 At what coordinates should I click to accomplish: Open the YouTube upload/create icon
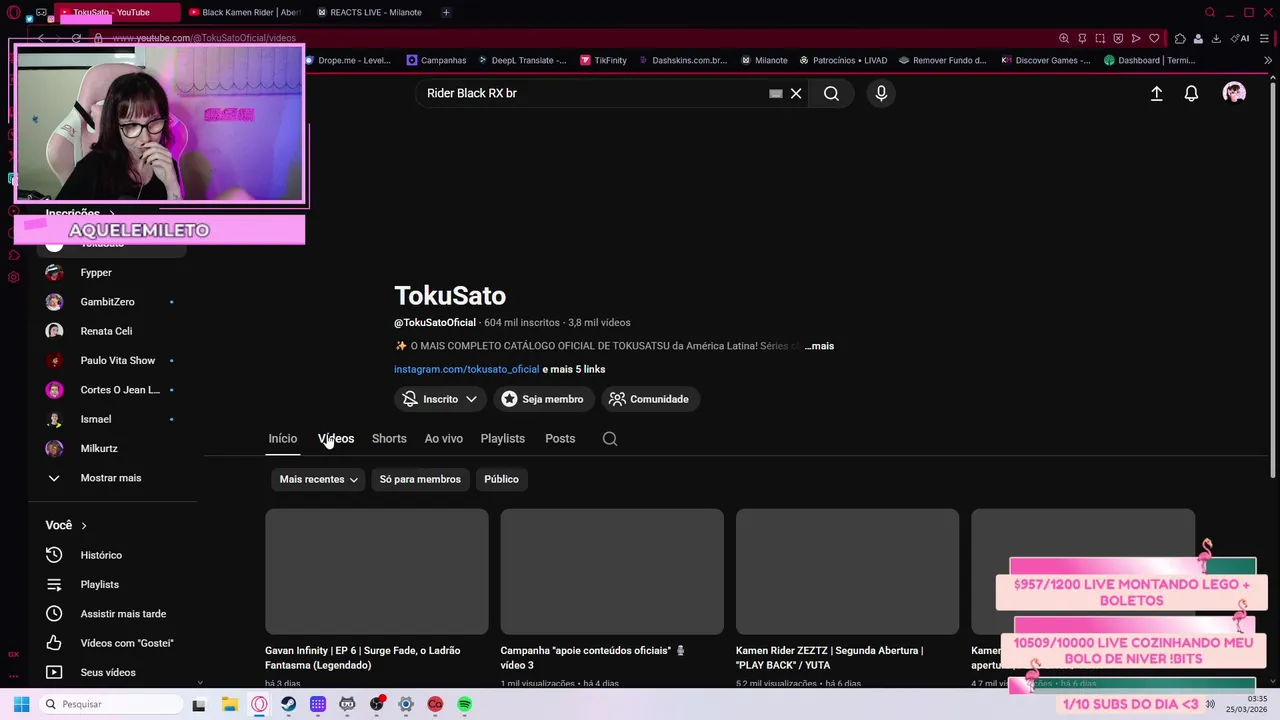[1156, 93]
